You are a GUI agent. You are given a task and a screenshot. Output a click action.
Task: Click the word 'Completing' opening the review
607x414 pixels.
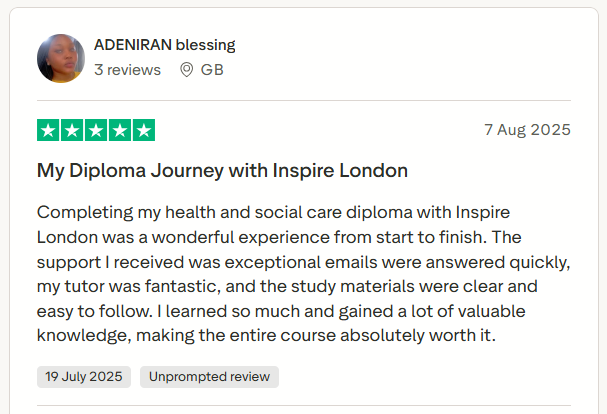(x=84, y=213)
